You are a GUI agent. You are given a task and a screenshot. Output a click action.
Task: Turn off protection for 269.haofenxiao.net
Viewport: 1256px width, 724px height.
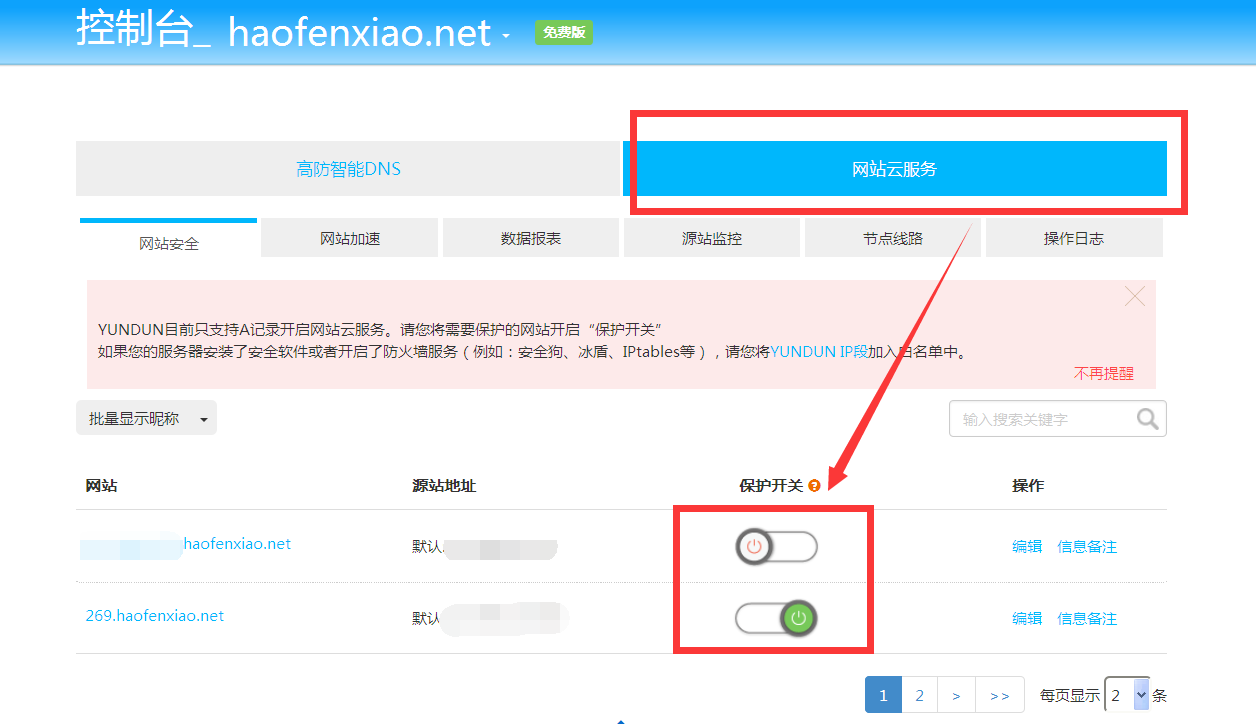click(x=776, y=619)
